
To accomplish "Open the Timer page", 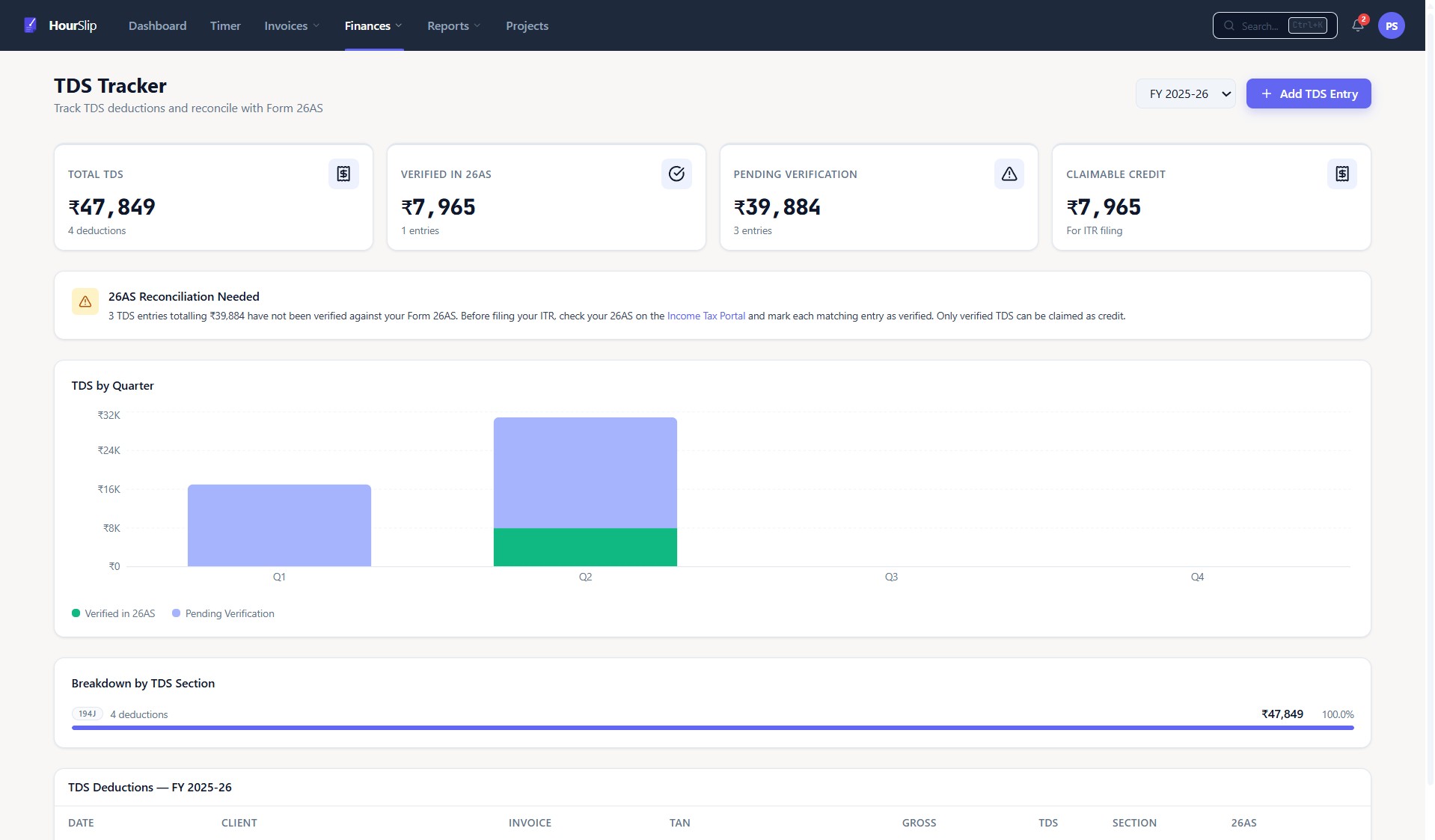I will tap(225, 25).
